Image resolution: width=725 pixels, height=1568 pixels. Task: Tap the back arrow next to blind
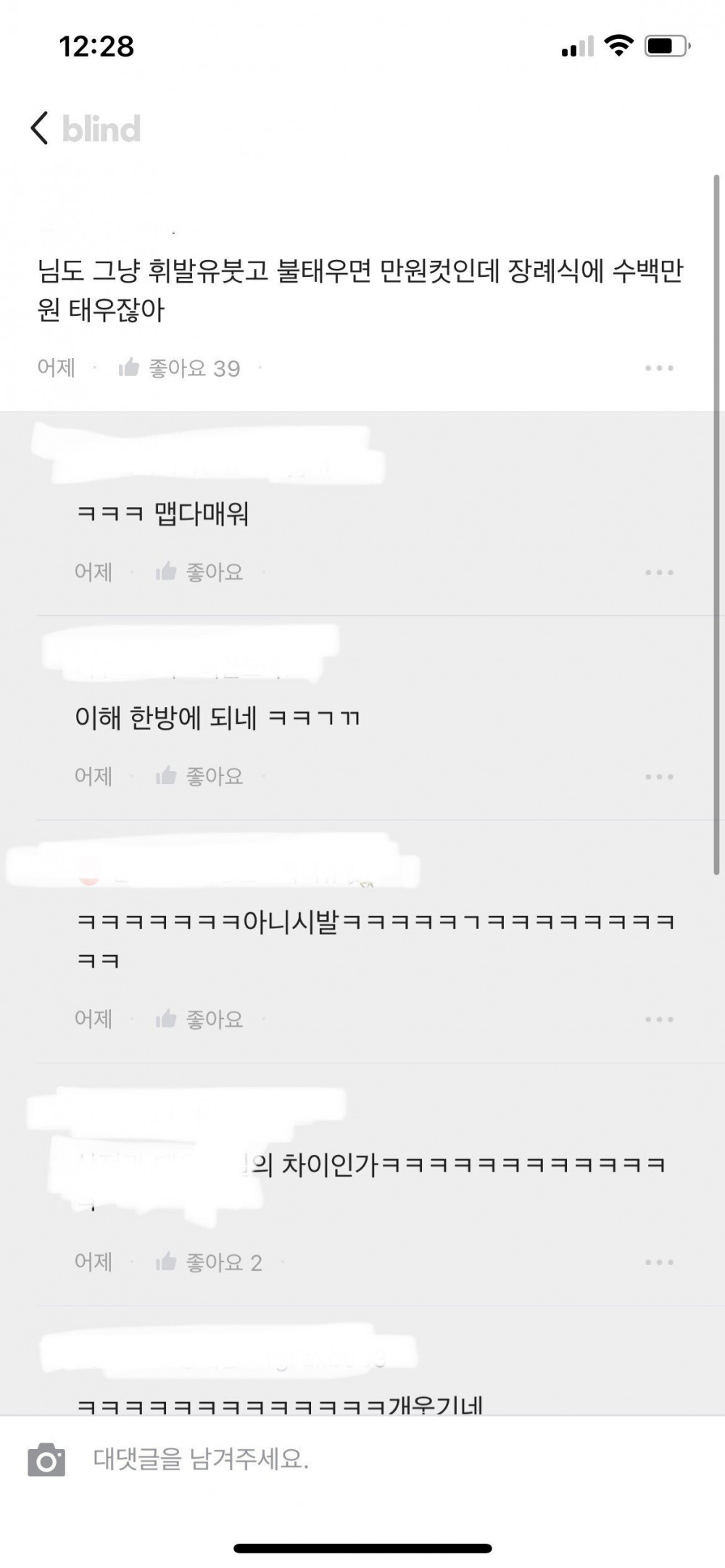pyautogui.click(x=40, y=128)
